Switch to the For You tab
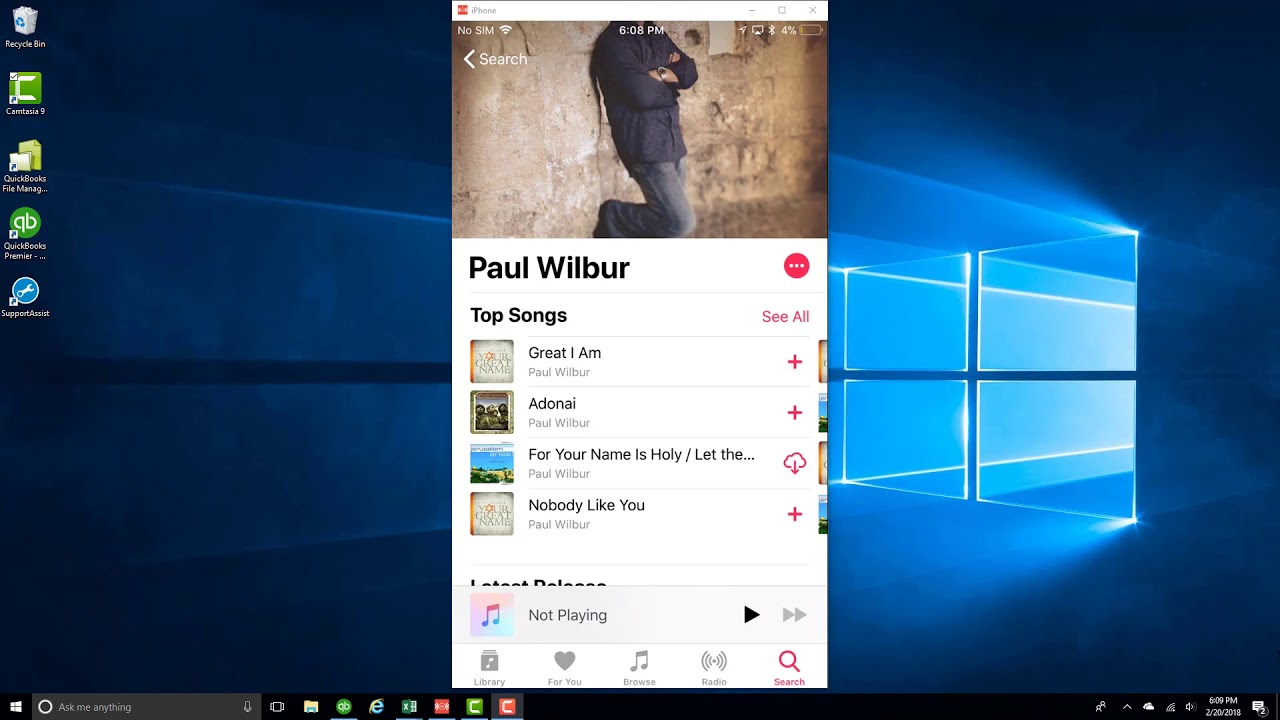Screen dimensions: 1280x720 (564, 667)
